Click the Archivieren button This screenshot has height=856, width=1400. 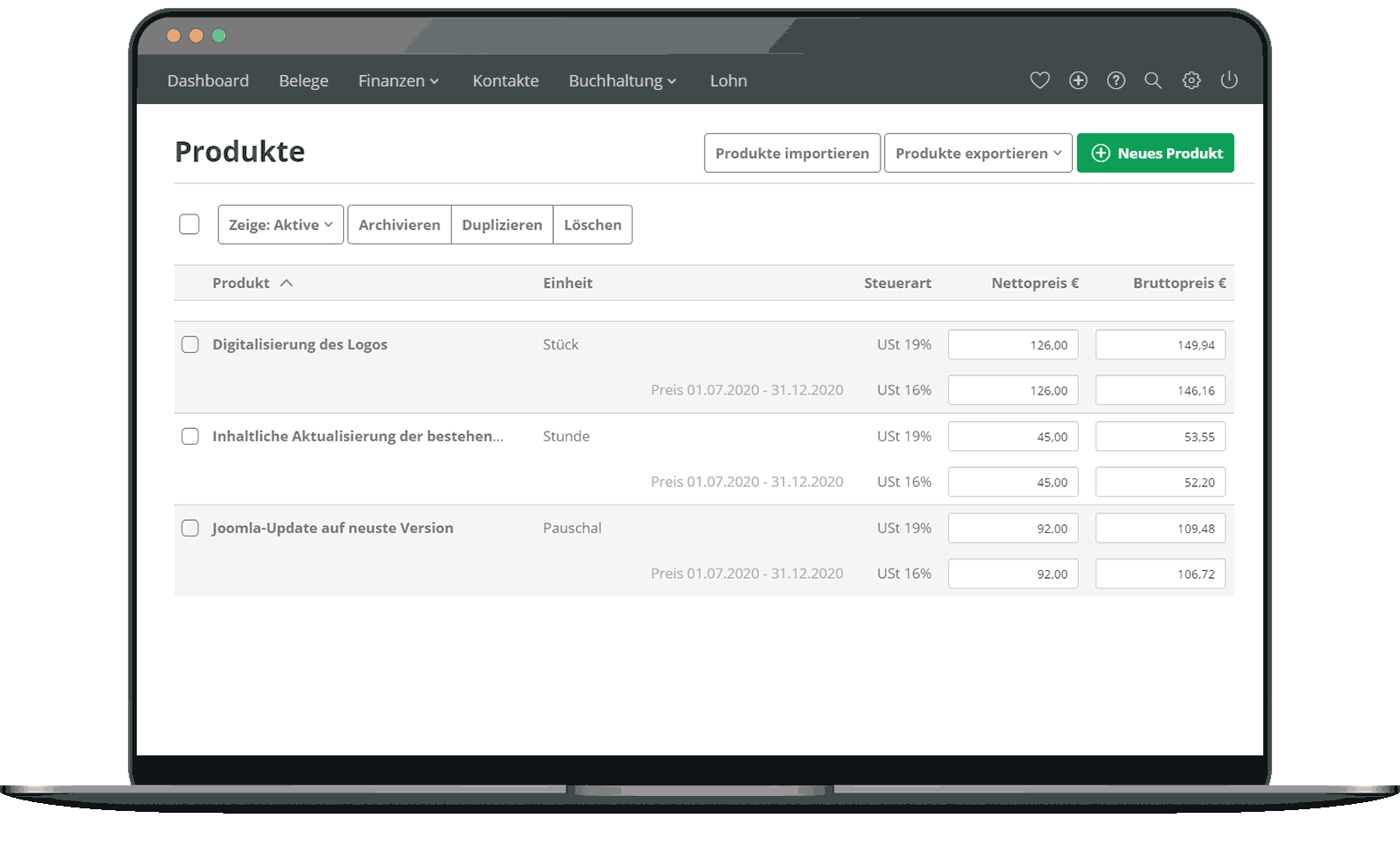tap(399, 225)
